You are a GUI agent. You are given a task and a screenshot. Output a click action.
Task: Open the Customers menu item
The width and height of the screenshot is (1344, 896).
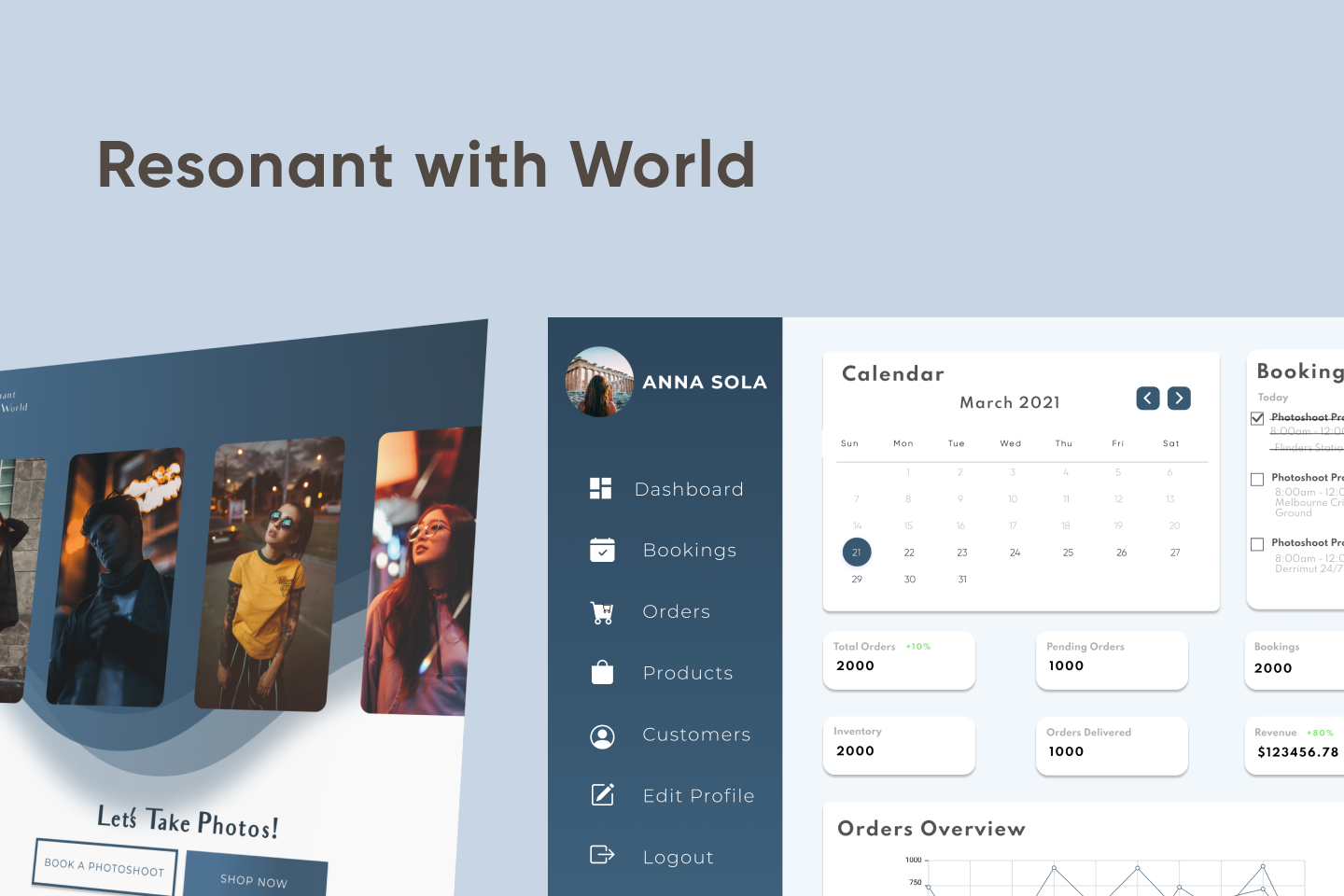click(696, 735)
